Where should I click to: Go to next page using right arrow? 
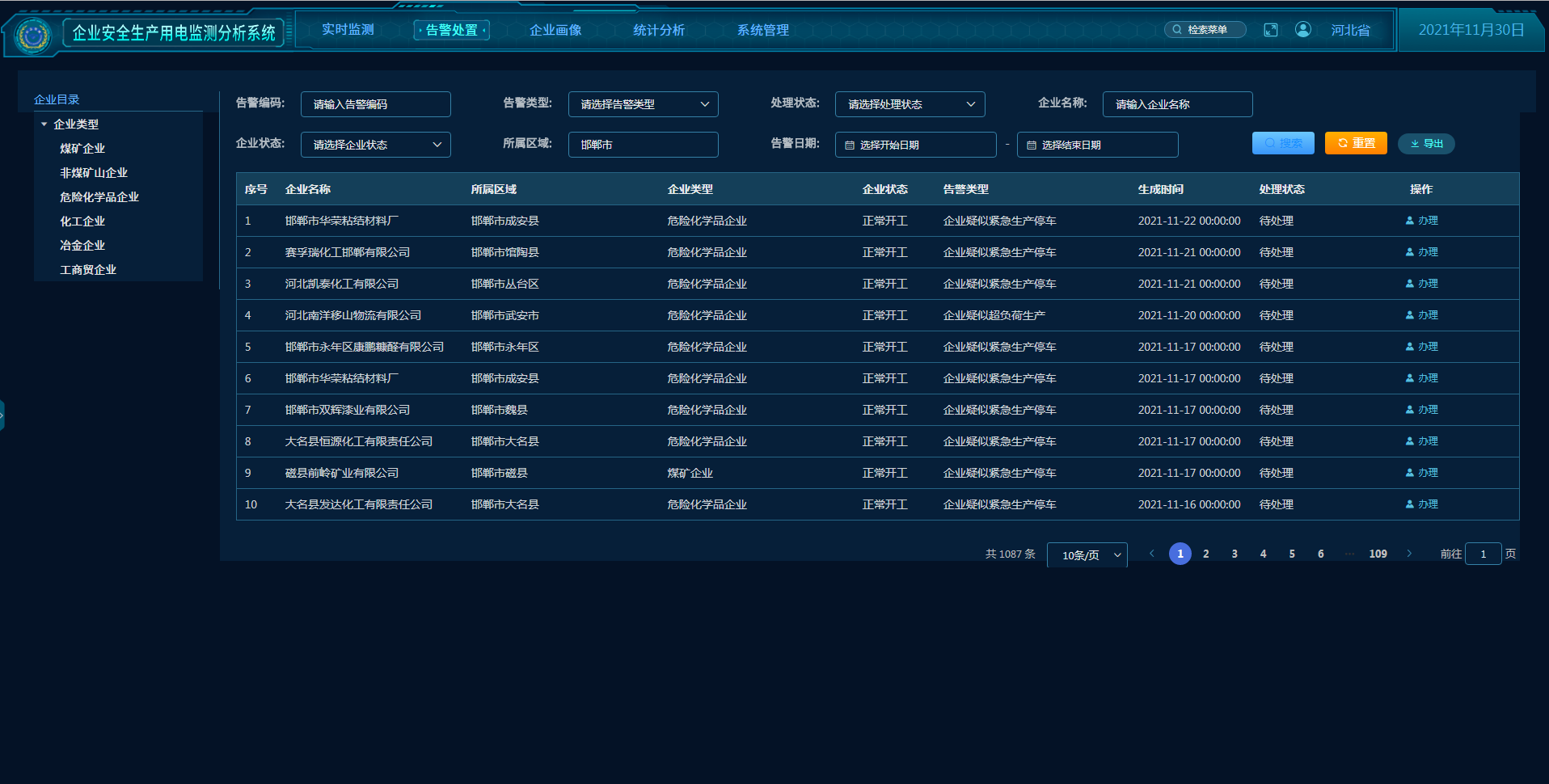pyautogui.click(x=1409, y=554)
